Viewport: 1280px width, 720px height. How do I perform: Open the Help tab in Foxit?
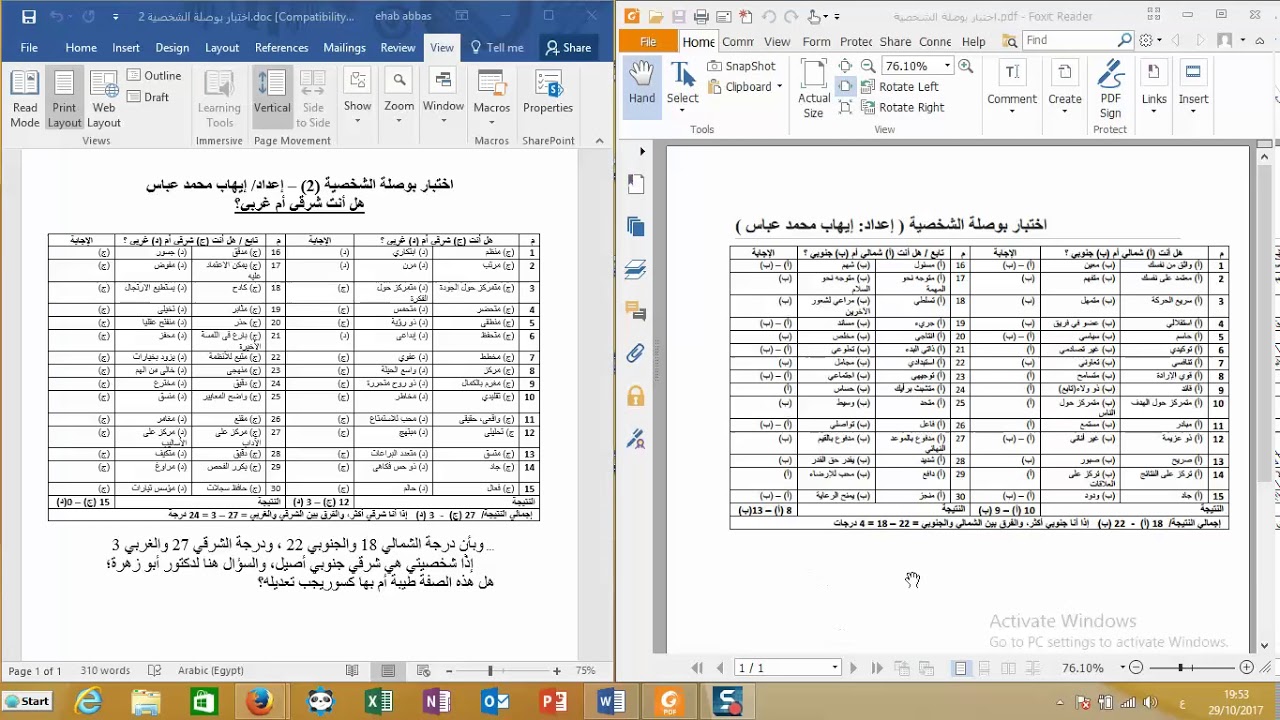pos(973,41)
